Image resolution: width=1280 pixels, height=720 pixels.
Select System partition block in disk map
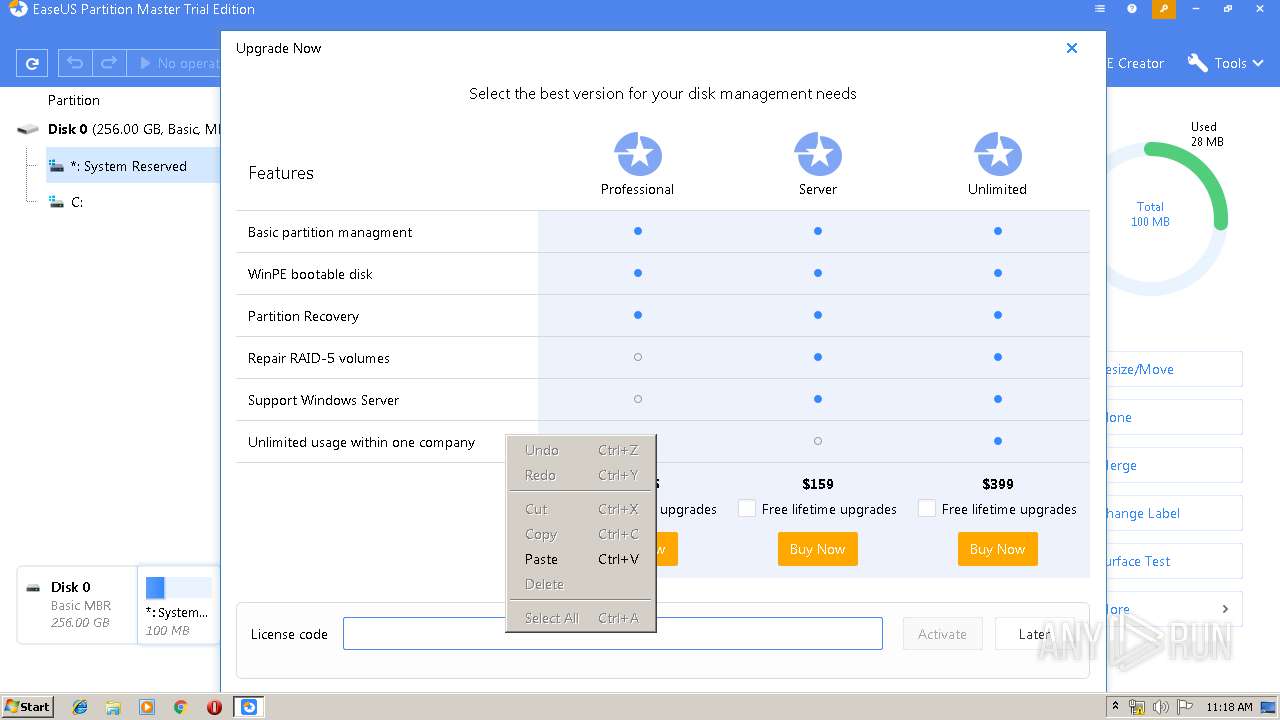click(x=178, y=605)
